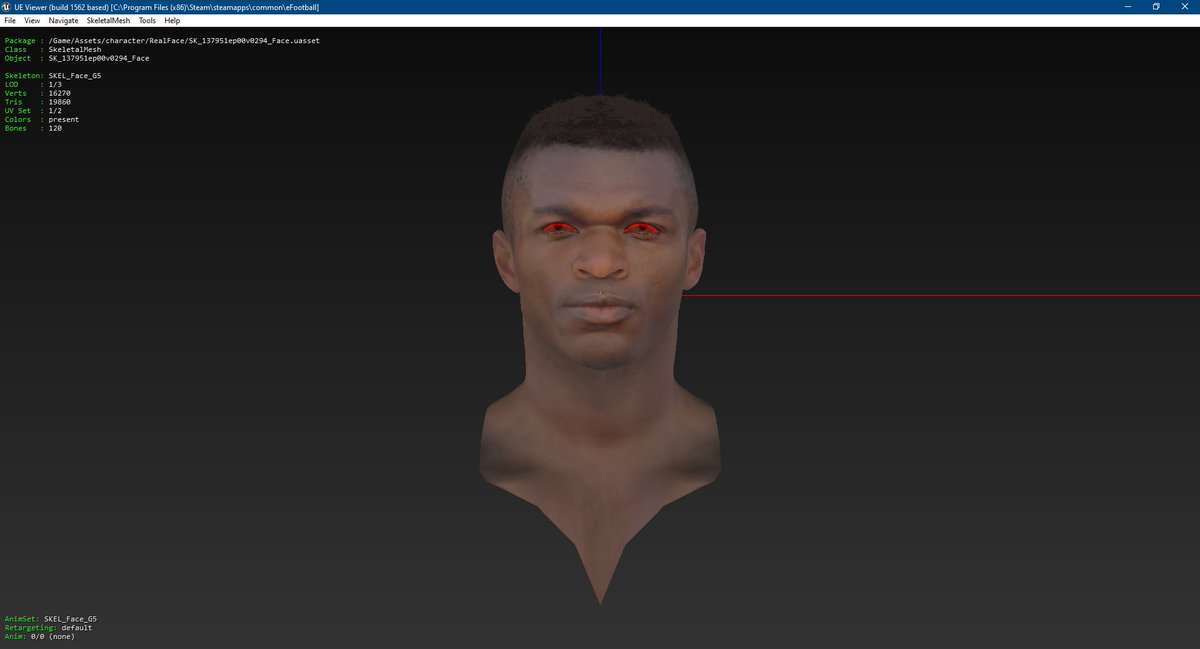
Task: Click the Package path text line
Action: 162,41
